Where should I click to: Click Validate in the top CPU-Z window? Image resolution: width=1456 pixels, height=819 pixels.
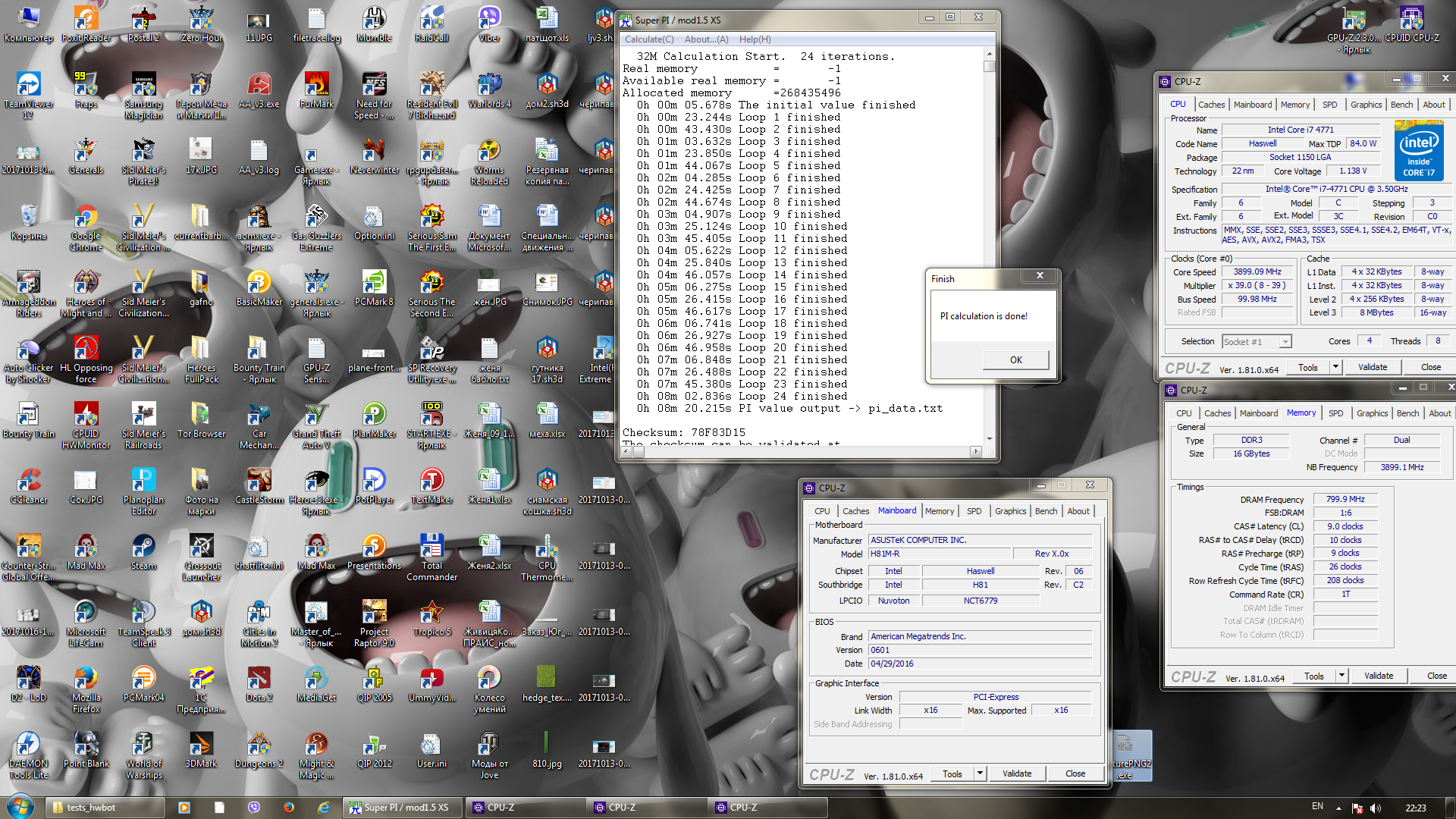click(1372, 368)
